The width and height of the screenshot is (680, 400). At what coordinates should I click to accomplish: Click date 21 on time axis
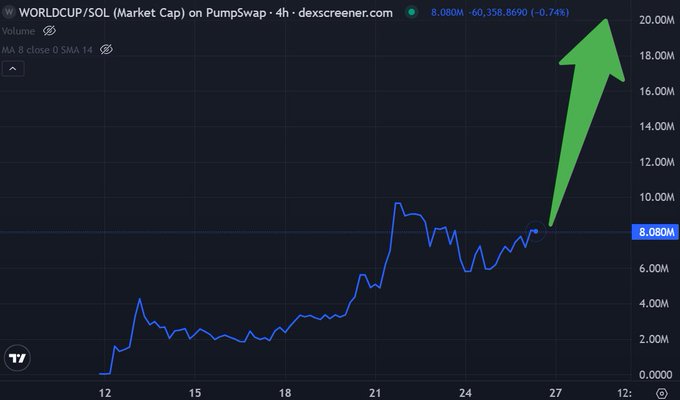[375, 393]
